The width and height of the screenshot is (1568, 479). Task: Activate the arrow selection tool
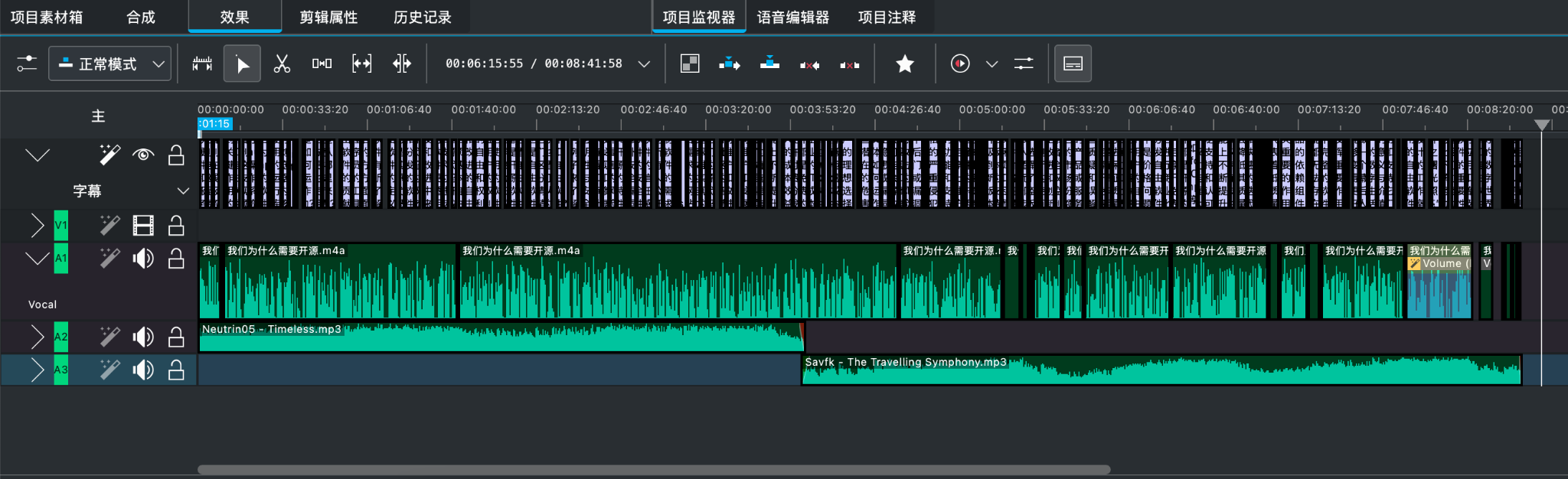coord(242,64)
